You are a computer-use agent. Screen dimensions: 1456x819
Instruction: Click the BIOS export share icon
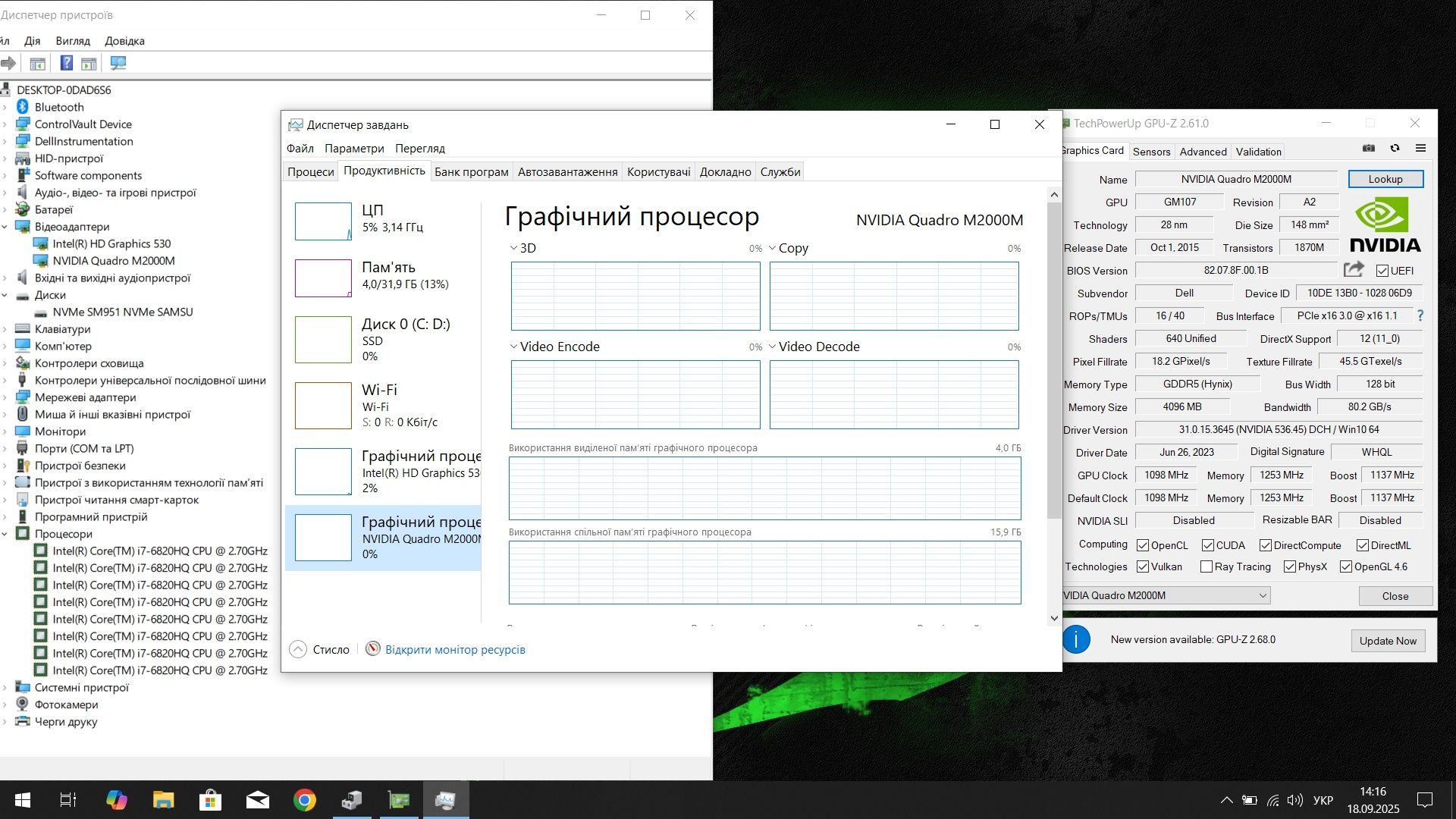pyautogui.click(x=1354, y=269)
